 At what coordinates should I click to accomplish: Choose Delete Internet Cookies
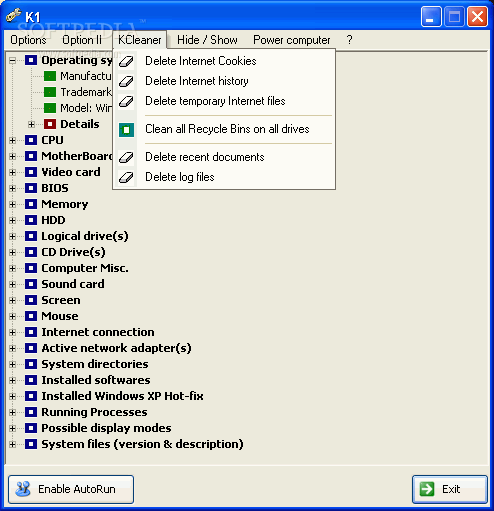tap(224, 61)
